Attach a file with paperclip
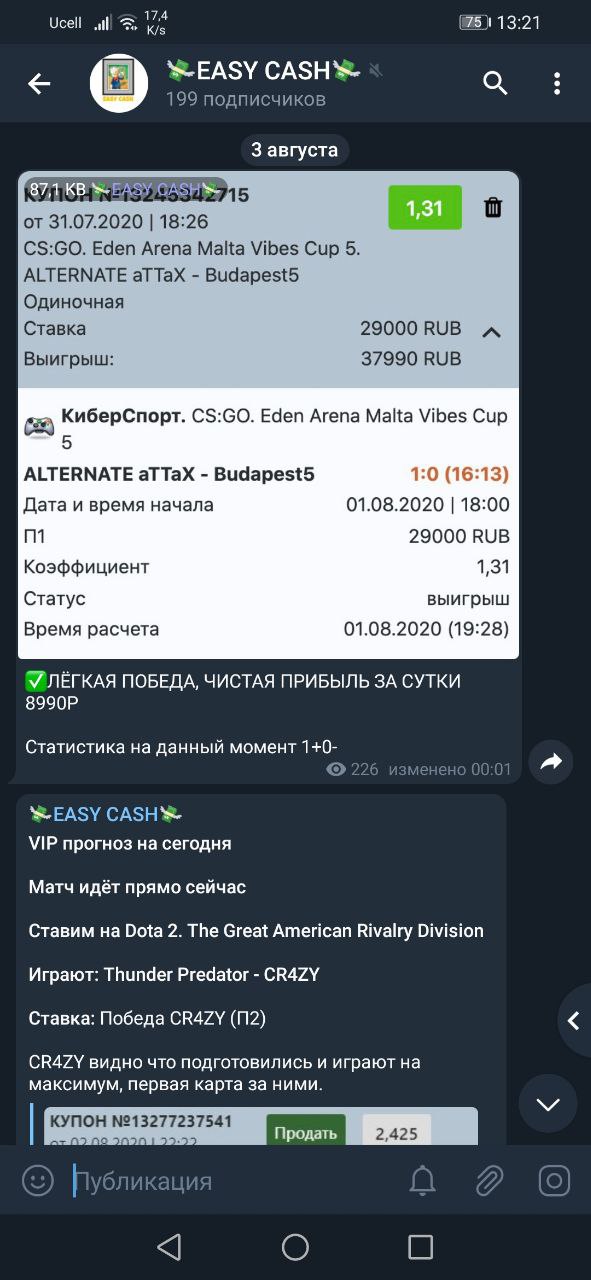The image size is (591, 1280). (488, 1181)
